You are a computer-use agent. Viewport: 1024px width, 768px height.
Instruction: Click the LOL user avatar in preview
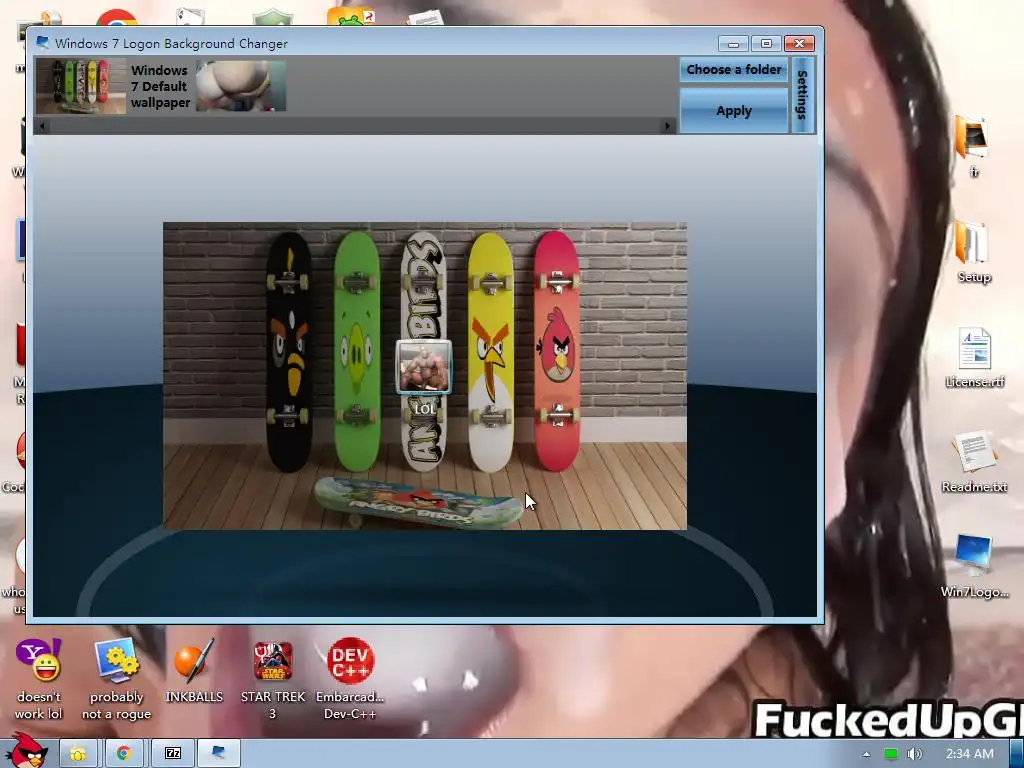pos(424,367)
